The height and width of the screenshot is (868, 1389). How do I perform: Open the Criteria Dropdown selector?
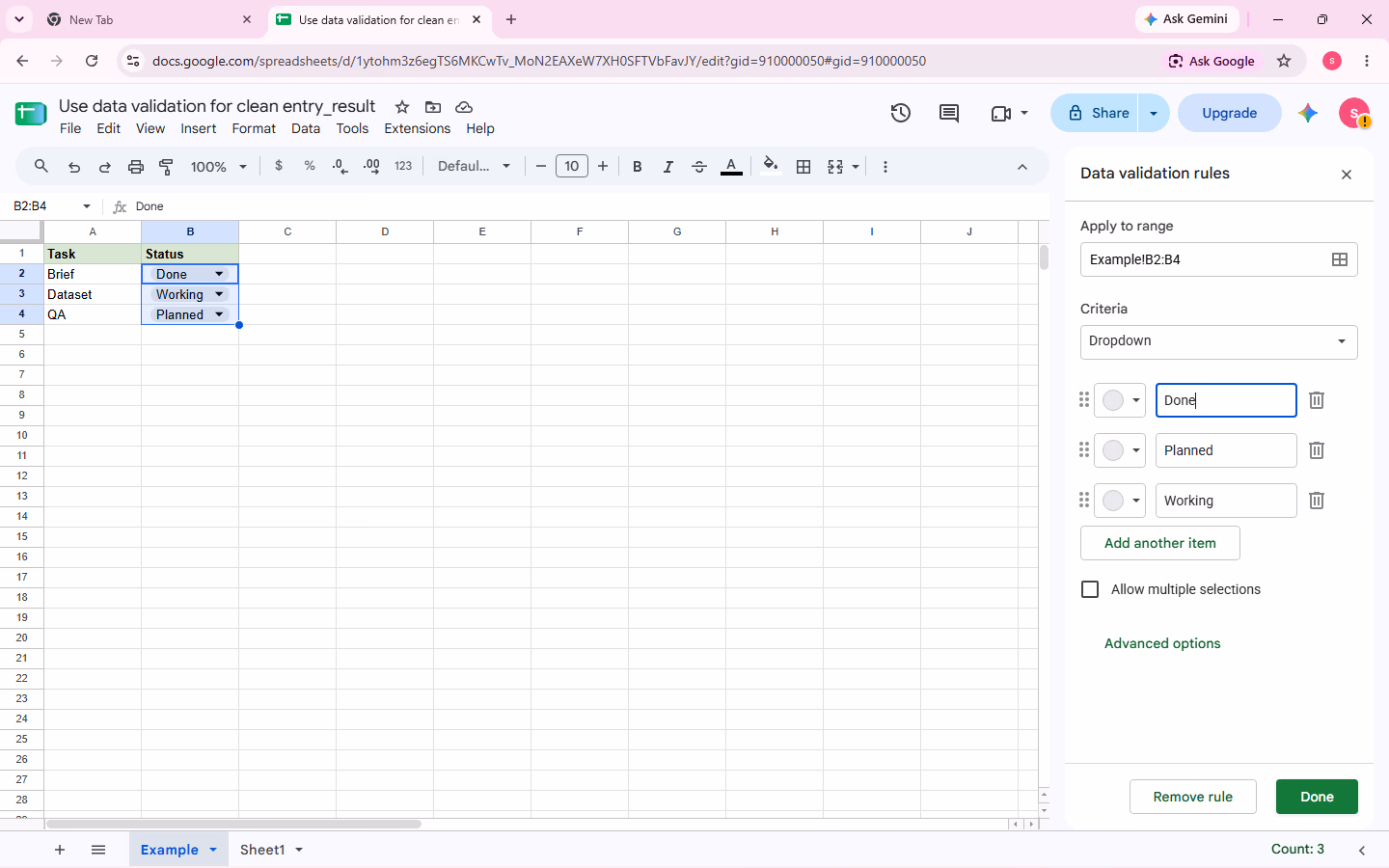[x=1219, y=341]
